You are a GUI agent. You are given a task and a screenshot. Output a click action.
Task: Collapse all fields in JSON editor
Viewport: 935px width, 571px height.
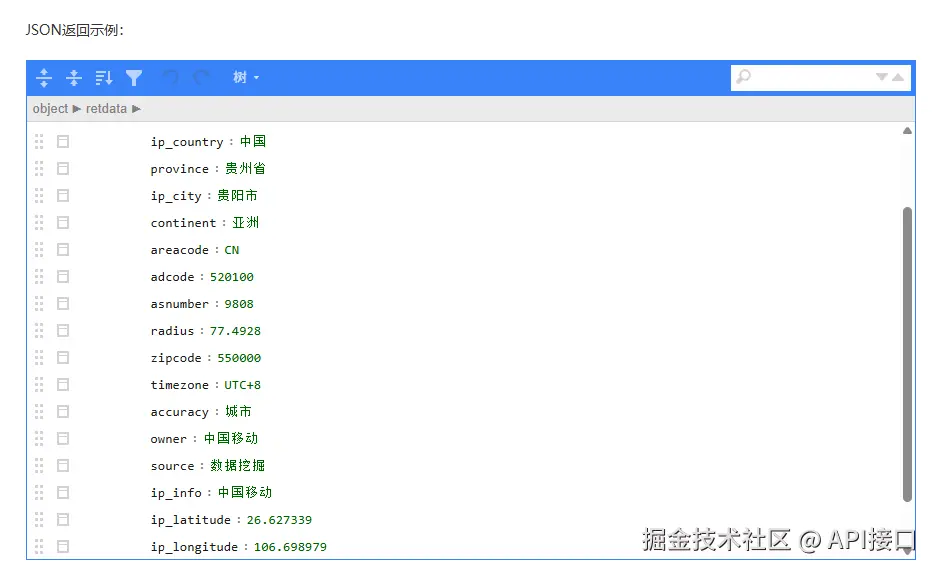point(74,77)
